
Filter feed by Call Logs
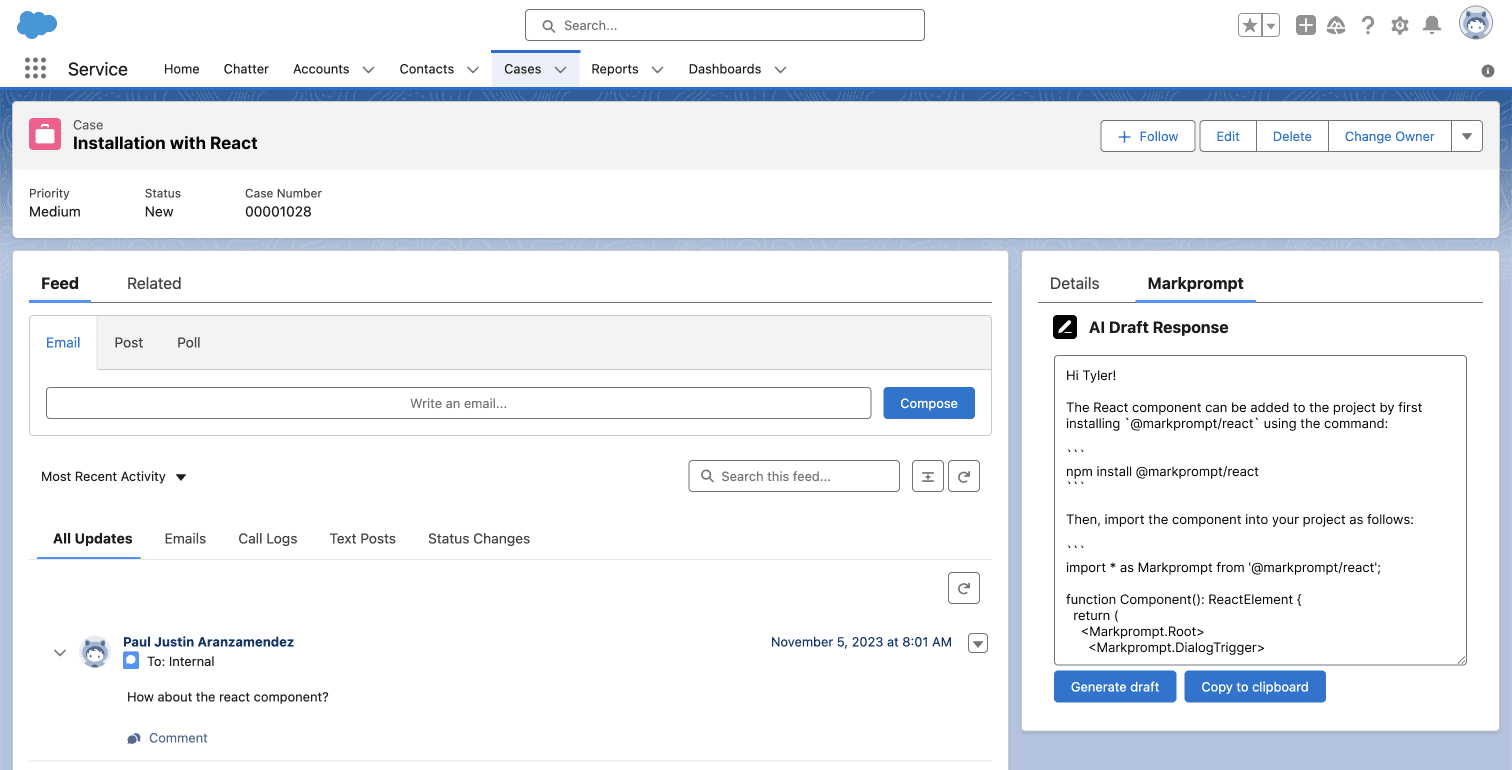click(x=268, y=539)
